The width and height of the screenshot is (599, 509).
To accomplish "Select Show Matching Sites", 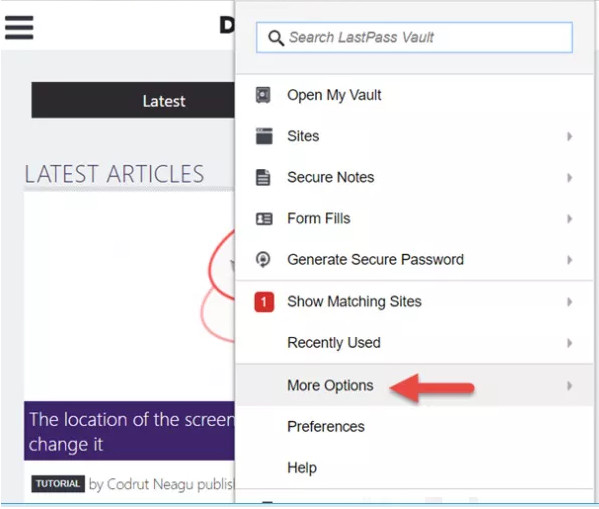I will 414,302.
